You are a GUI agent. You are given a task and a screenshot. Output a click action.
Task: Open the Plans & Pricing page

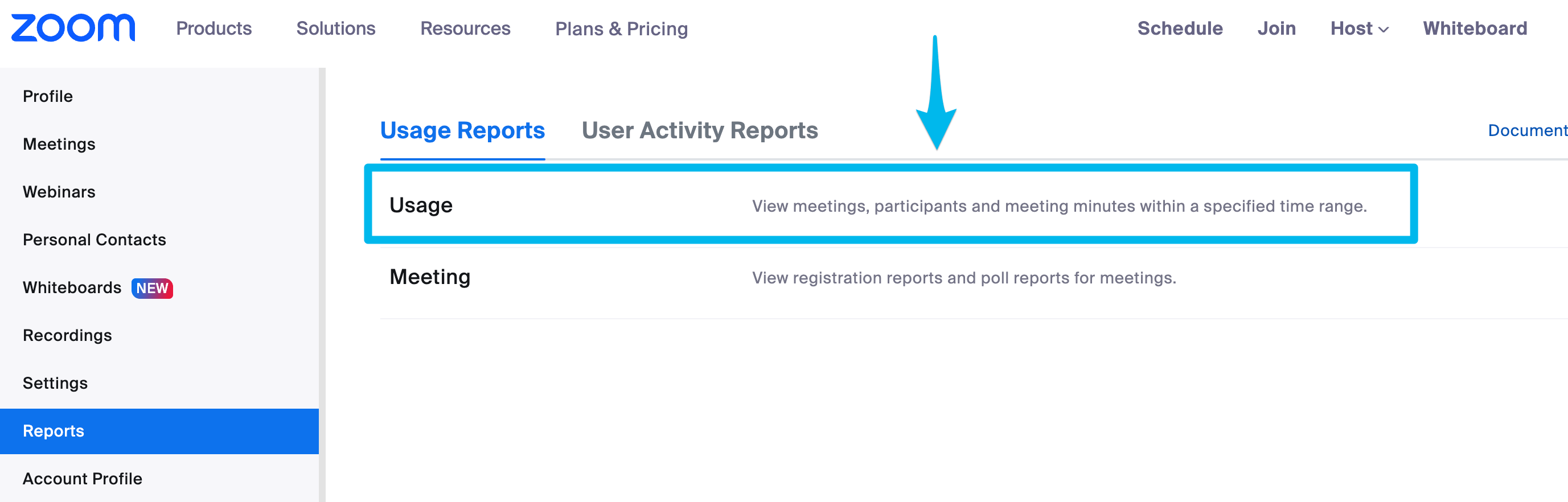[622, 28]
